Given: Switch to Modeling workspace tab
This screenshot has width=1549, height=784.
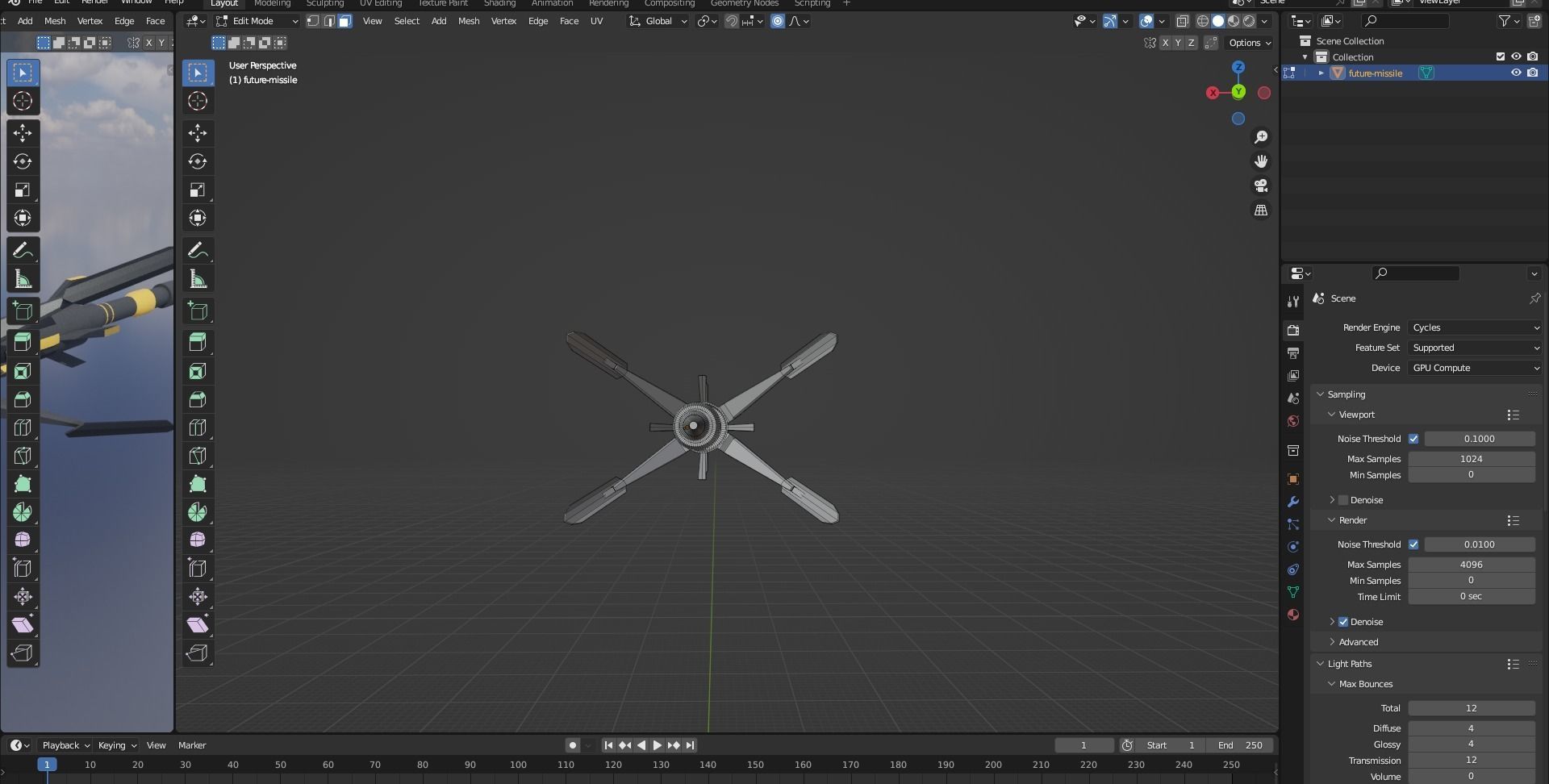Looking at the screenshot, I should (x=272, y=3).
